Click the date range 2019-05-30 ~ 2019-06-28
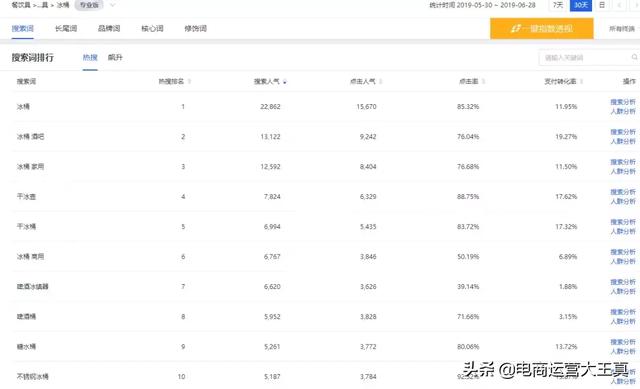This screenshot has height=389, width=640. (496, 5)
